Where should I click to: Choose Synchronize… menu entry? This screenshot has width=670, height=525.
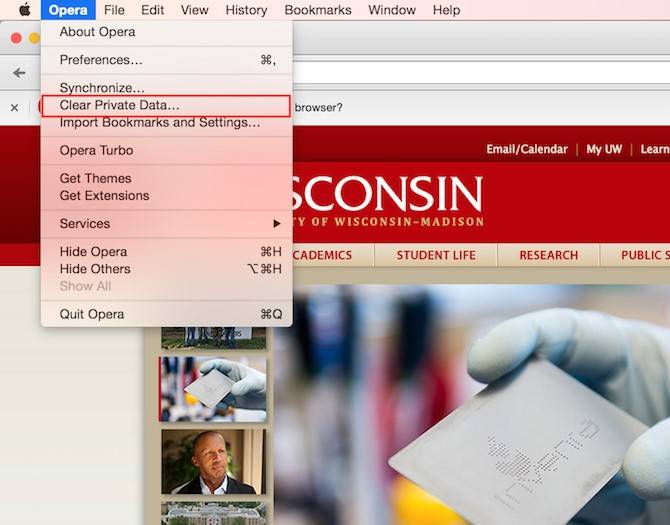167,88
